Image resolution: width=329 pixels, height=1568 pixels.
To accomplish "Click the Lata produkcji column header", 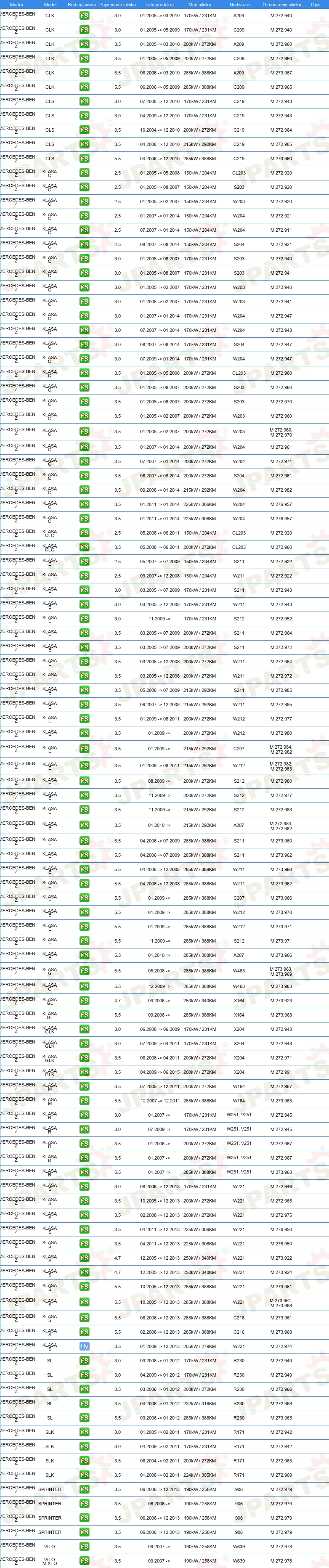I will tap(159, 4).
